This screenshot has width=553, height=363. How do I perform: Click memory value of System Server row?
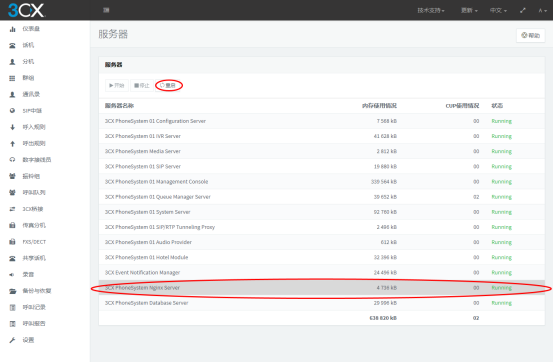coord(385,212)
